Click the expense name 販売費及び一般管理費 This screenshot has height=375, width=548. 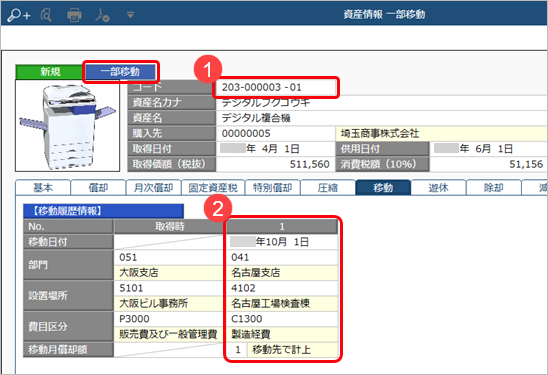click(170, 334)
